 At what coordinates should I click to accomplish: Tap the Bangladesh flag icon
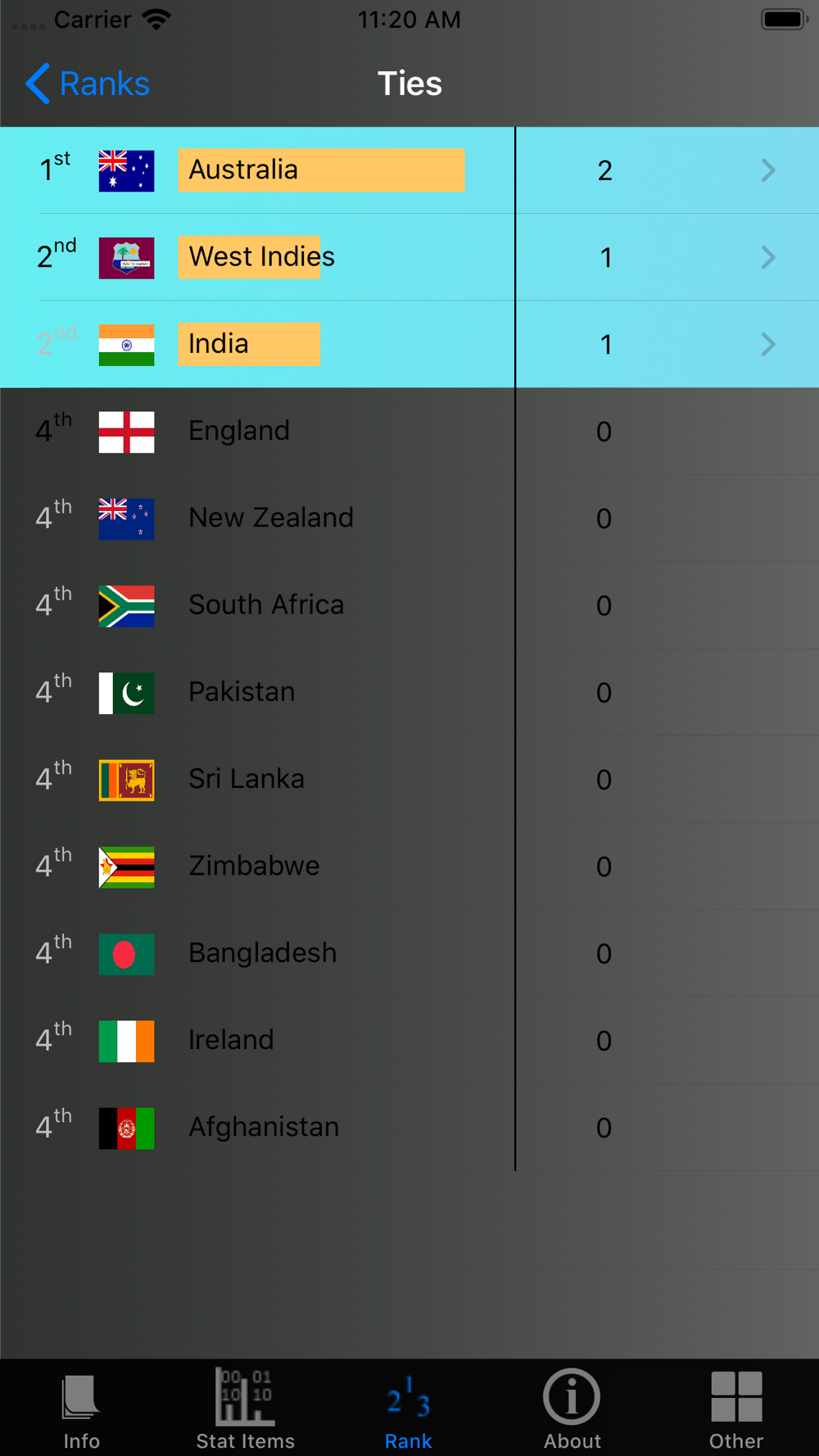point(126,954)
